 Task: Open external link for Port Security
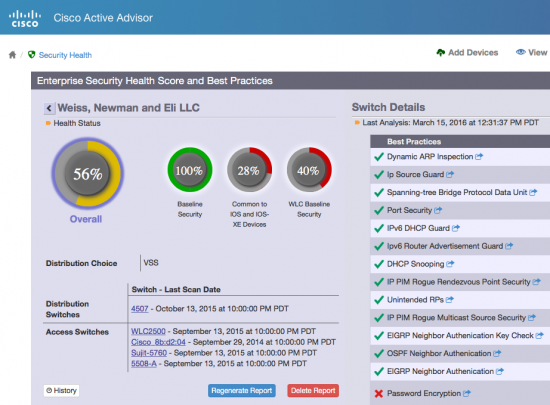click(438, 210)
